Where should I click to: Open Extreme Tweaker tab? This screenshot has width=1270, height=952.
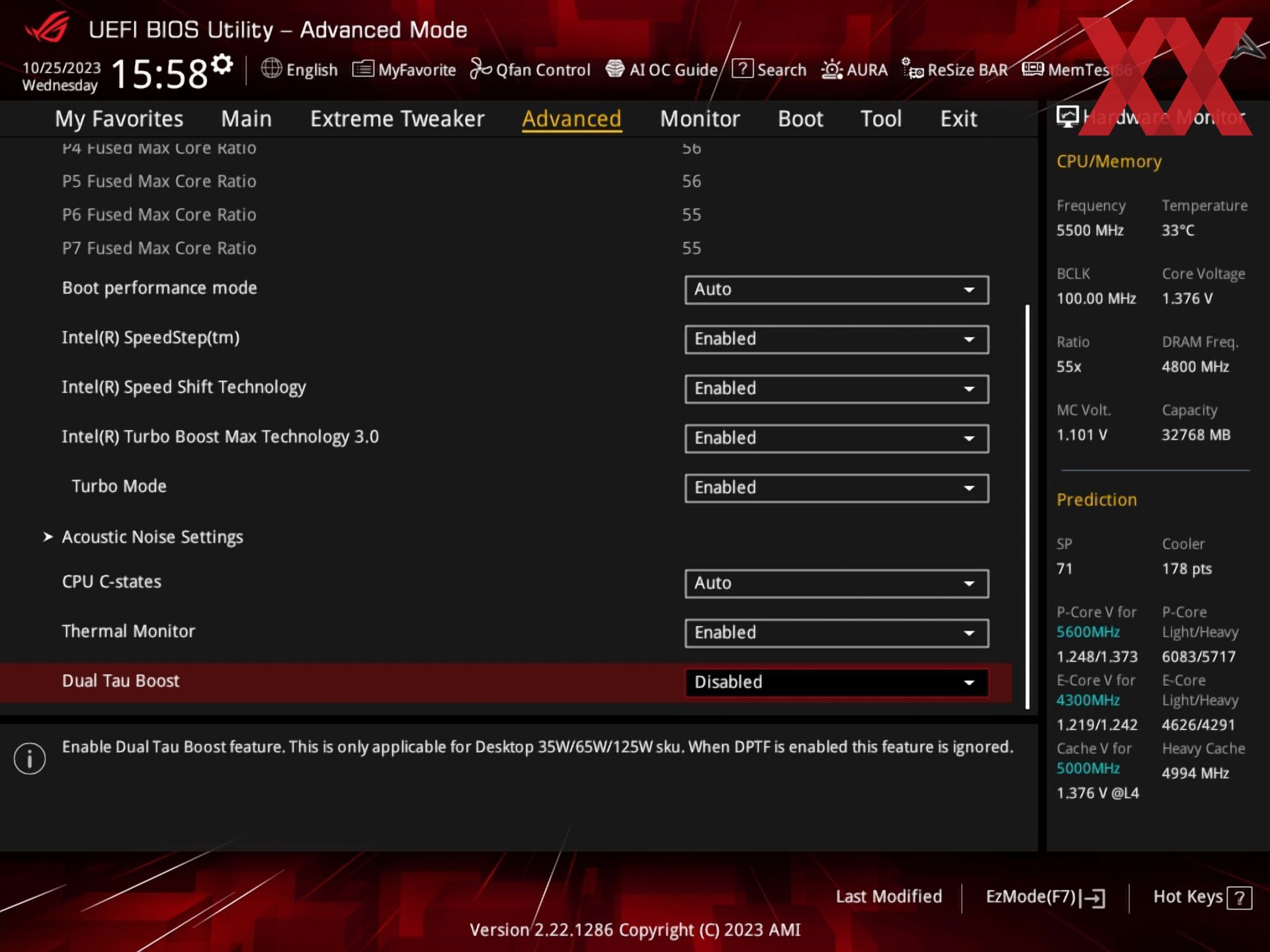397,119
